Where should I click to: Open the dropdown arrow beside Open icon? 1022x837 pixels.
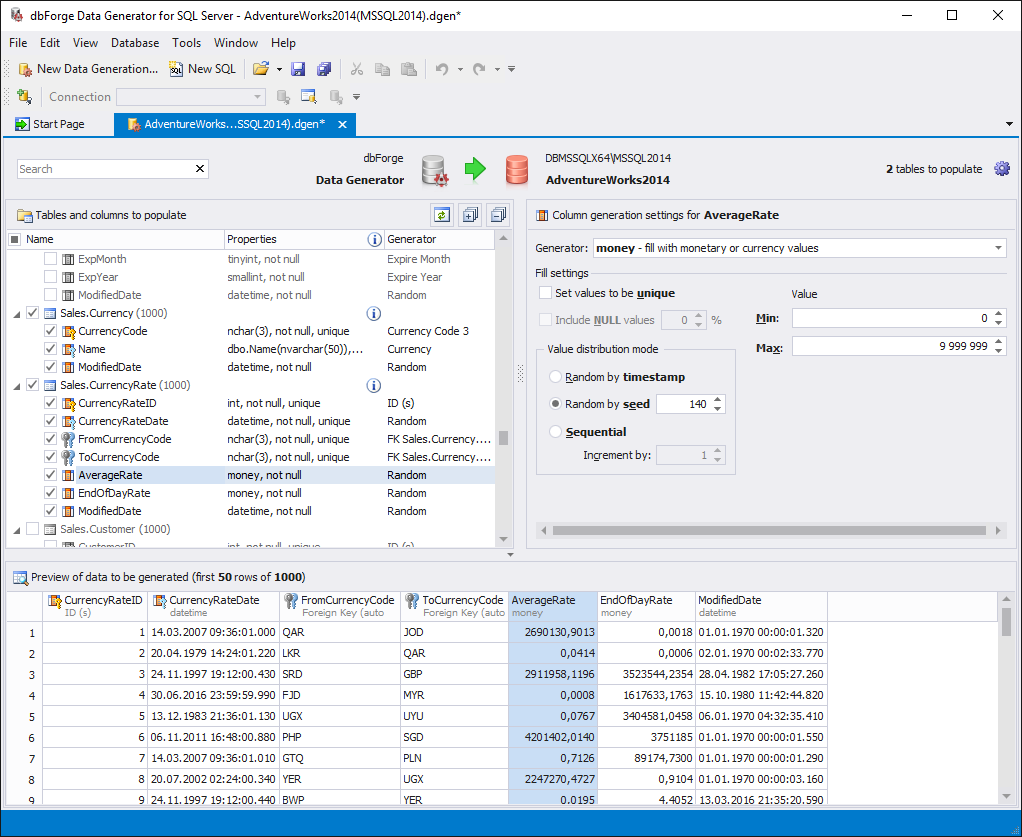(279, 69)
